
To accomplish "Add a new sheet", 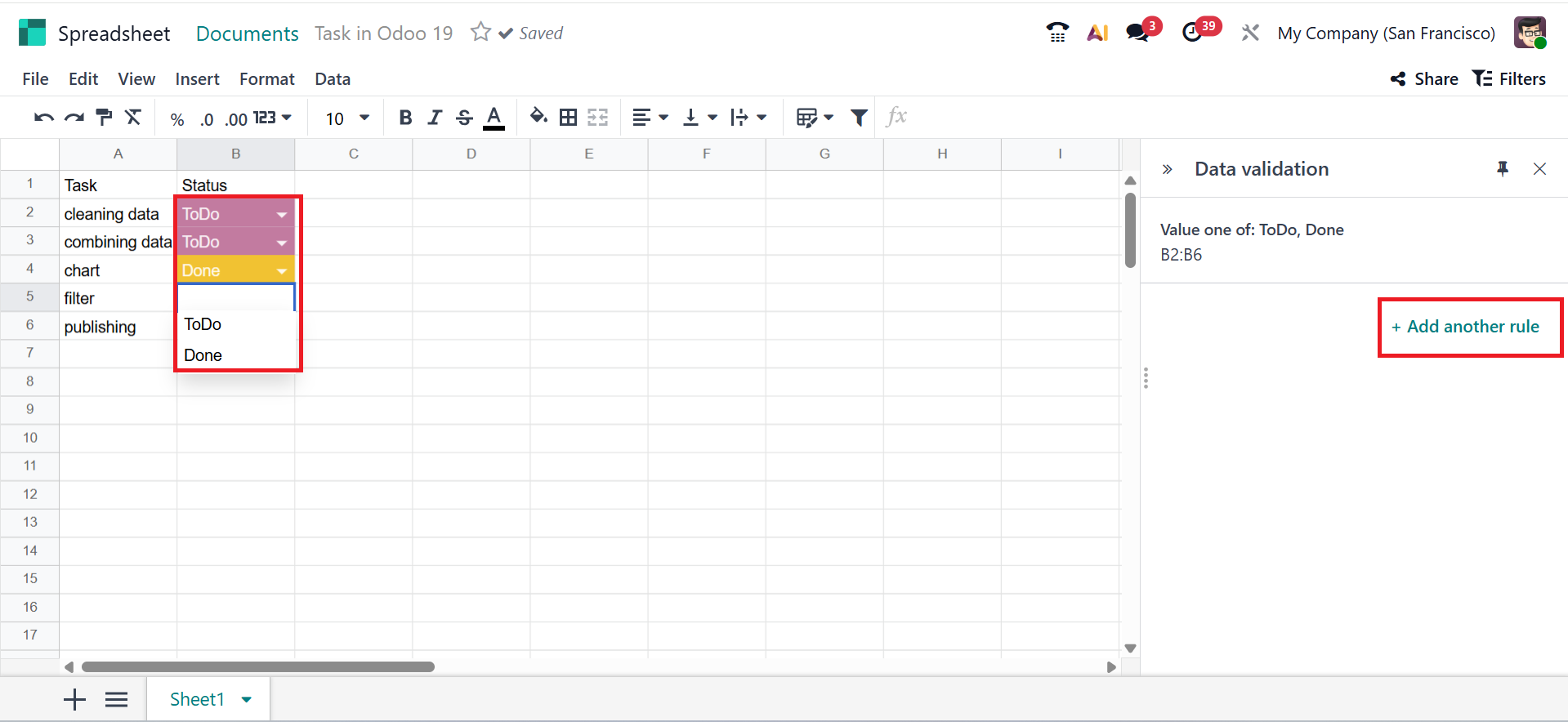I will (74, 699).
